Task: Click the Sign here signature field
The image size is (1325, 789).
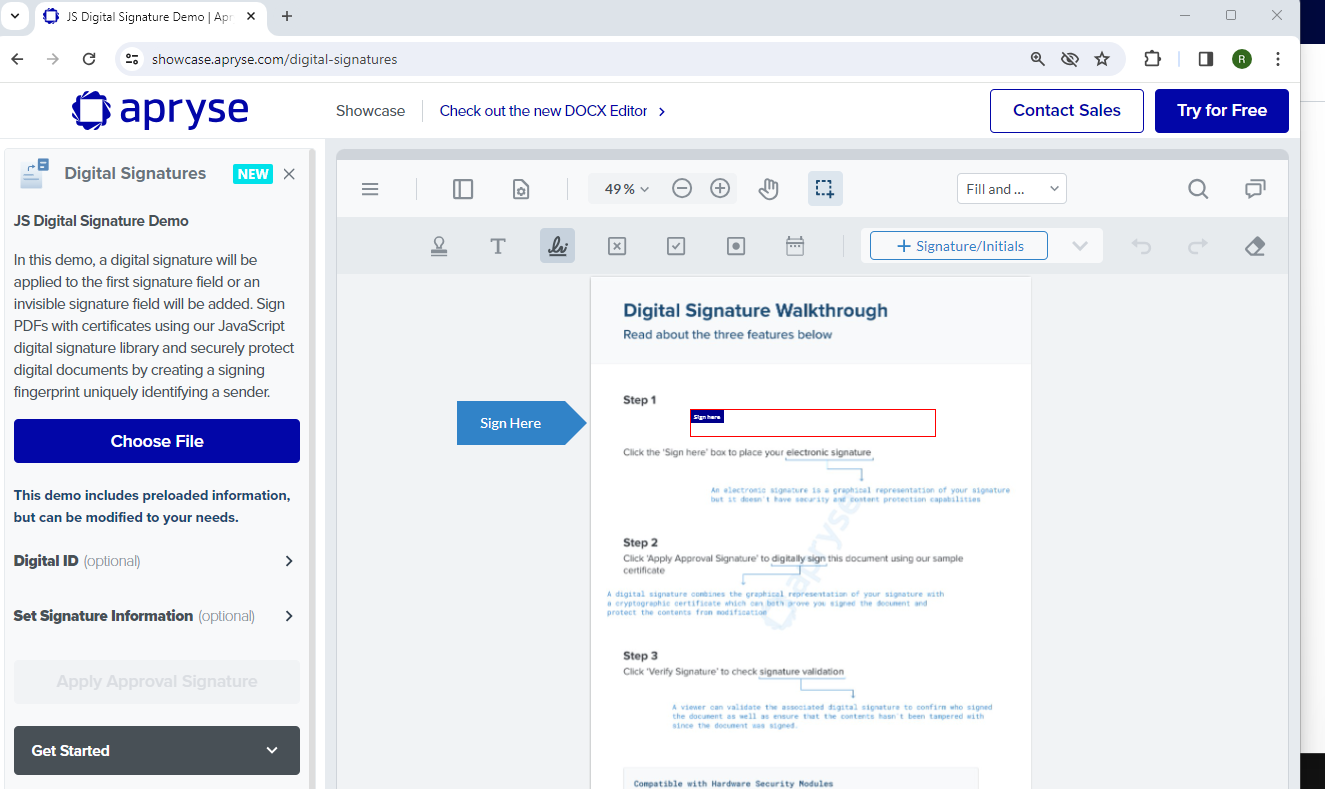Action: tap(813, 423)
